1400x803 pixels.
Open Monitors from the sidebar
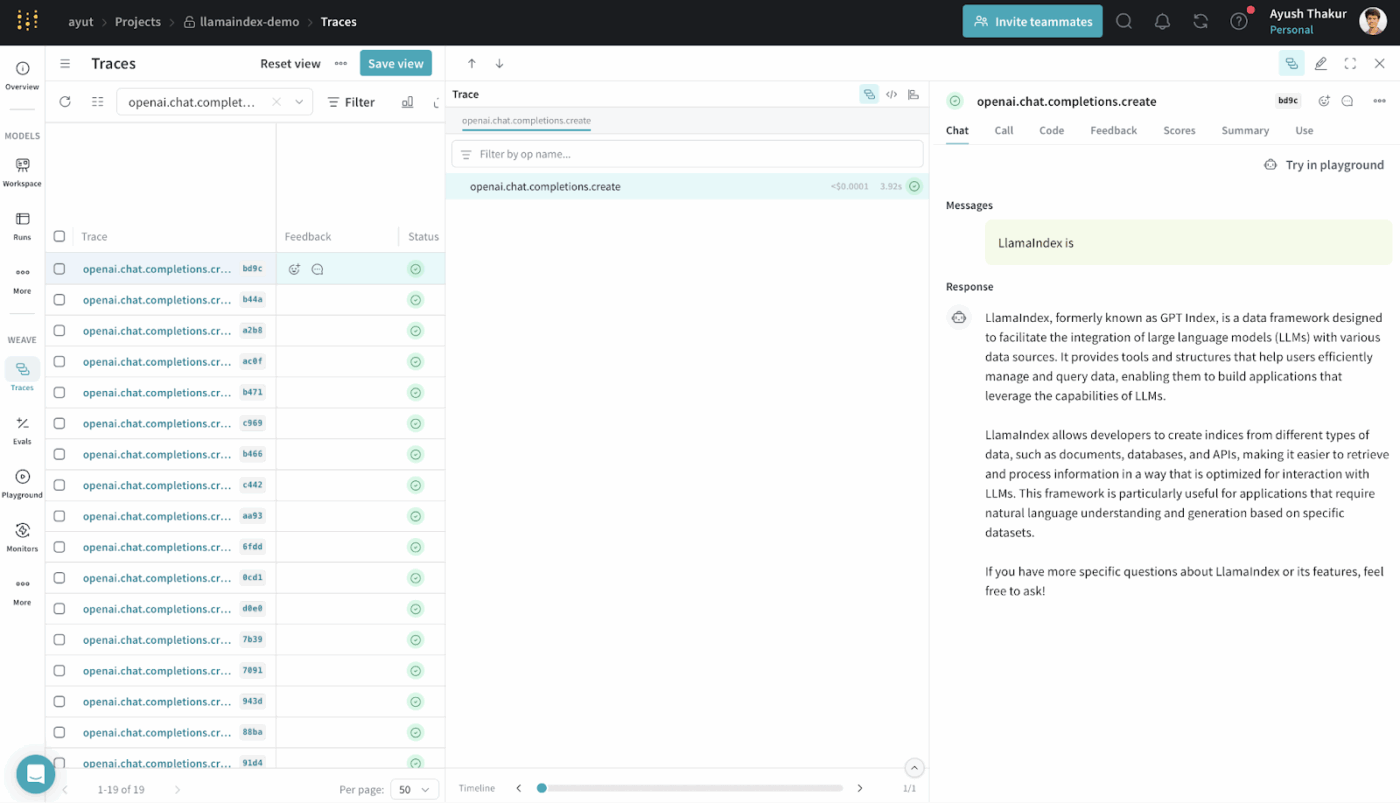(x=22, y=533)
